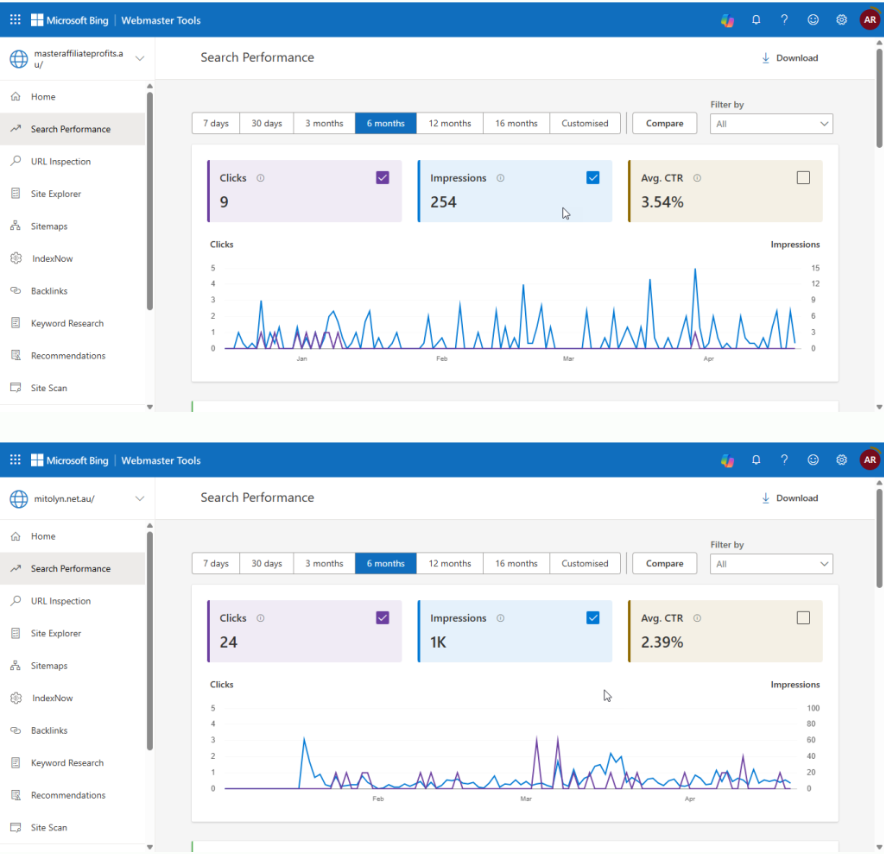Select 6 months tab in masteraffiliateprofits report

[x=386, y=123]
